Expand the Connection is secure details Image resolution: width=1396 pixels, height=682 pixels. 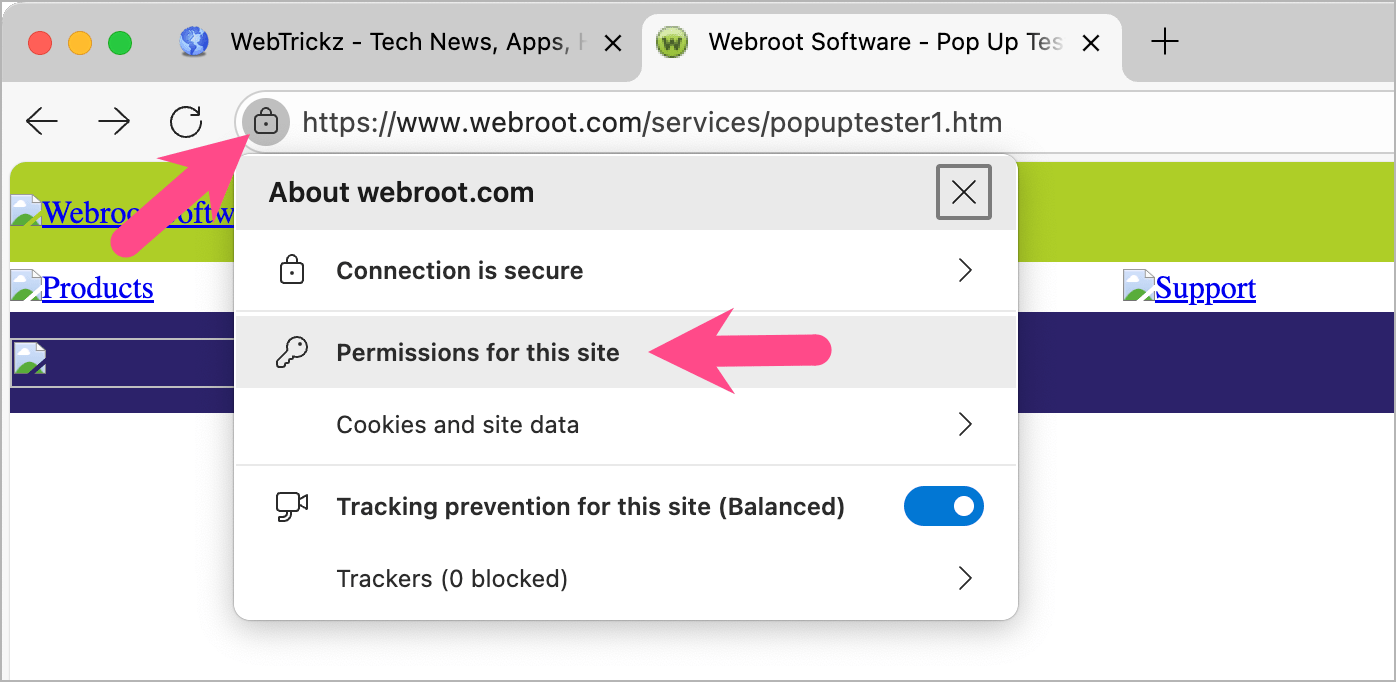(x=965, y=271)
